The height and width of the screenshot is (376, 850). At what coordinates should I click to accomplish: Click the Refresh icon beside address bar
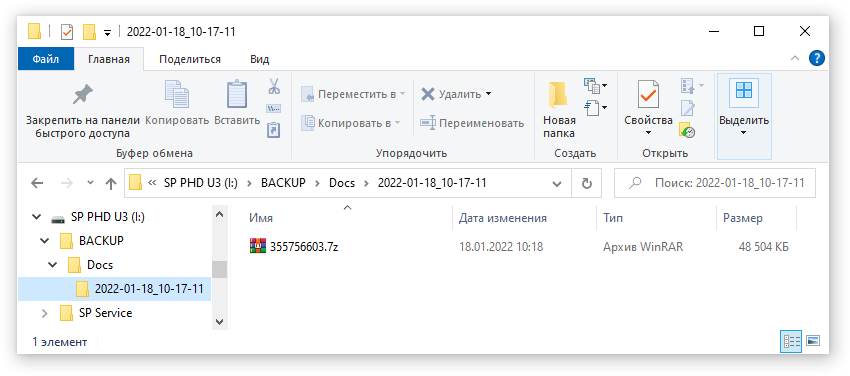587,183
